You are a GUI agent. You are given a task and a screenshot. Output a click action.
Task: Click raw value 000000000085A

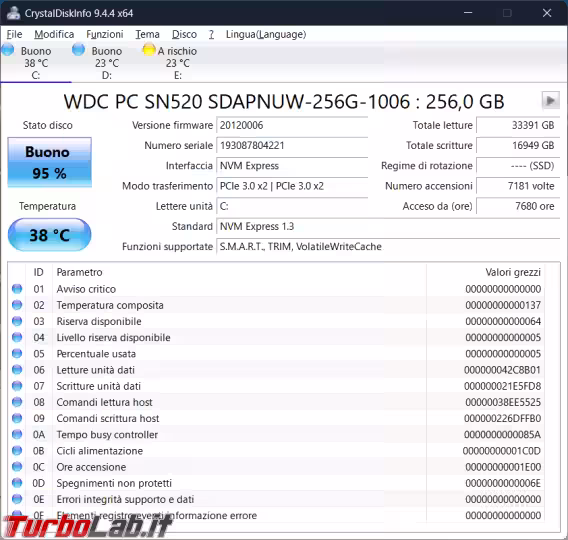[502, 435]
